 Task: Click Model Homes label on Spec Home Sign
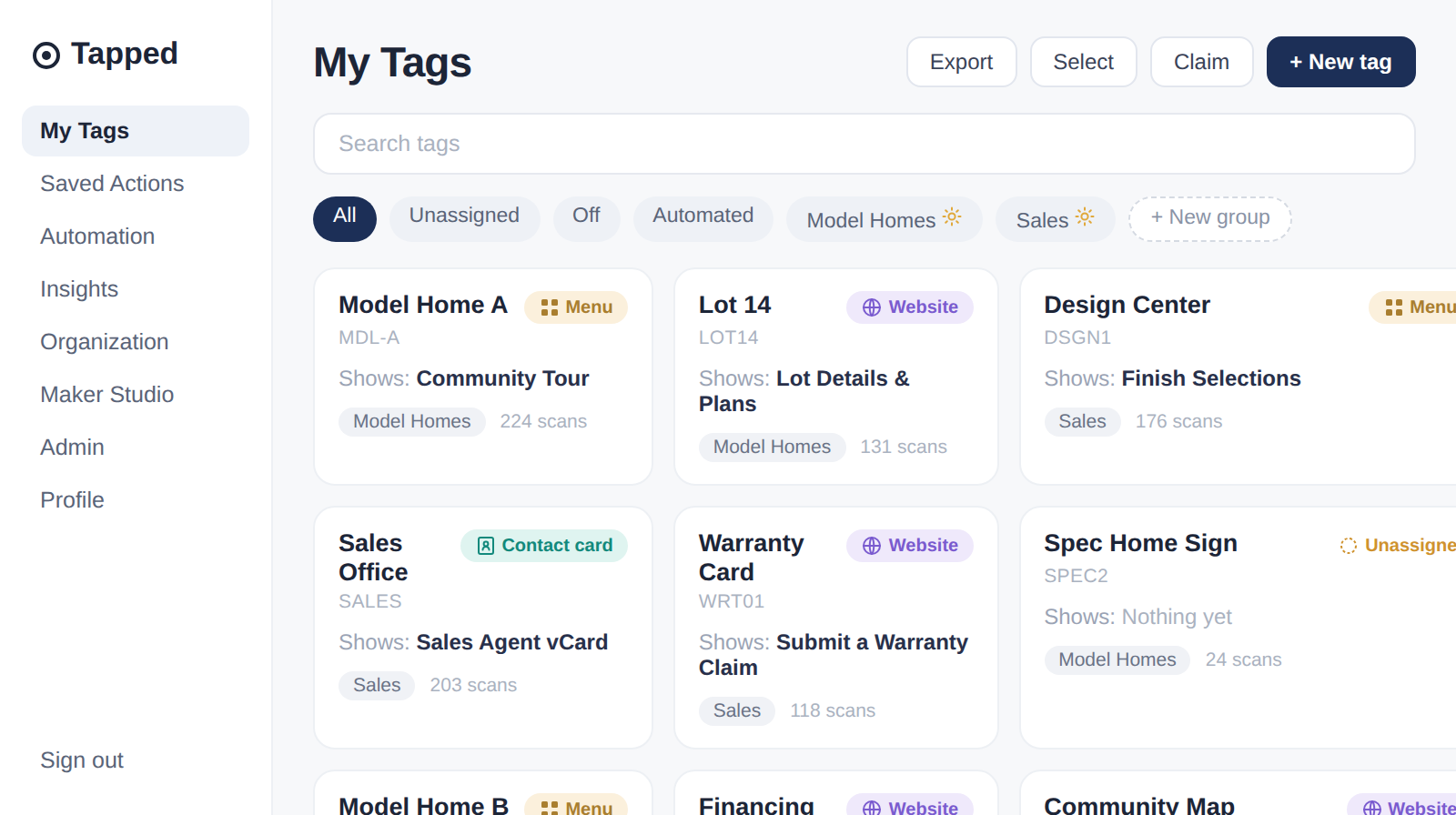[x=1117, y=659]
